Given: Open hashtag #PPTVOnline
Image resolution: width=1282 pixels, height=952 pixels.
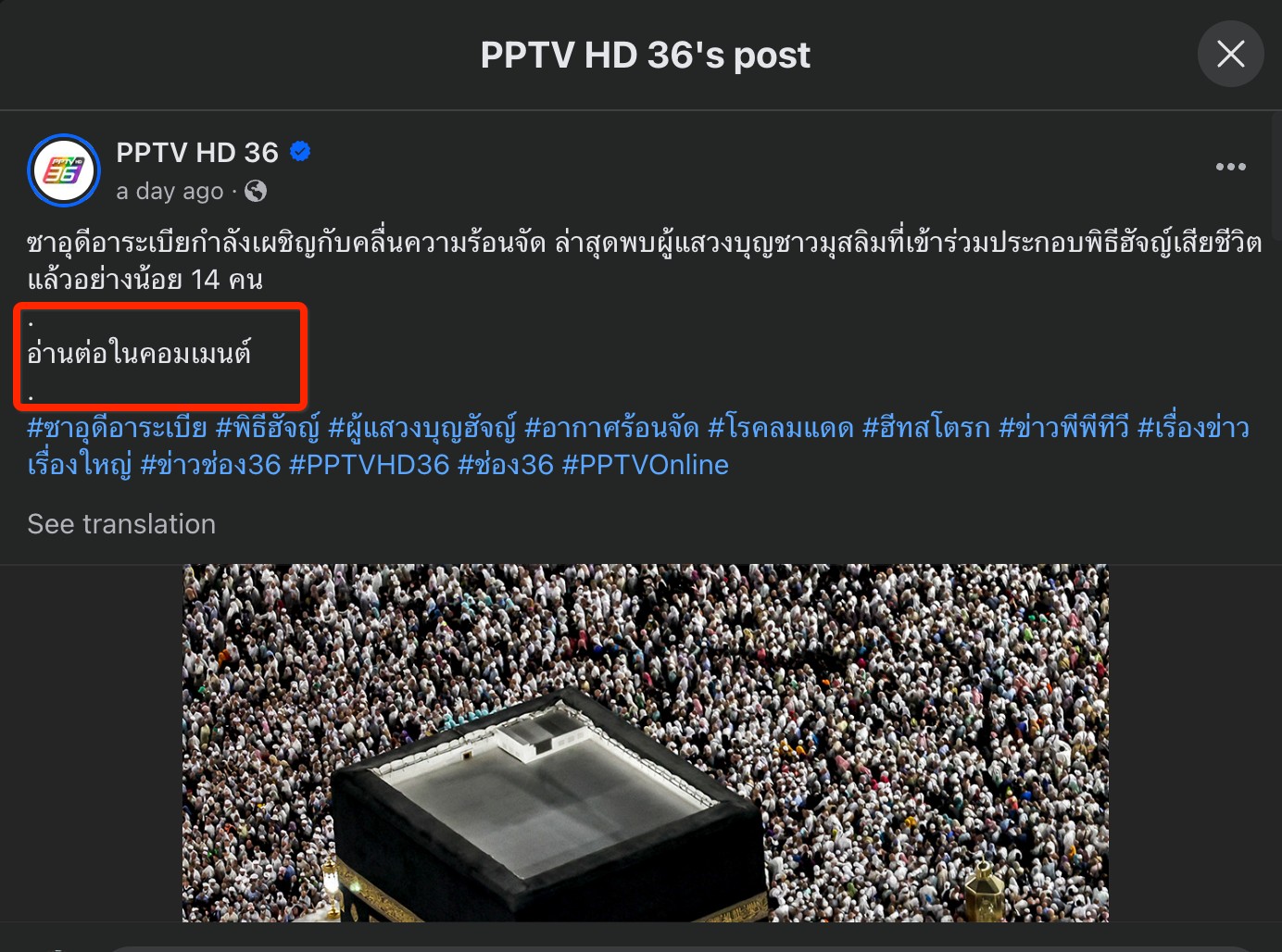Looking at the screenshot, I should [646, 465].
